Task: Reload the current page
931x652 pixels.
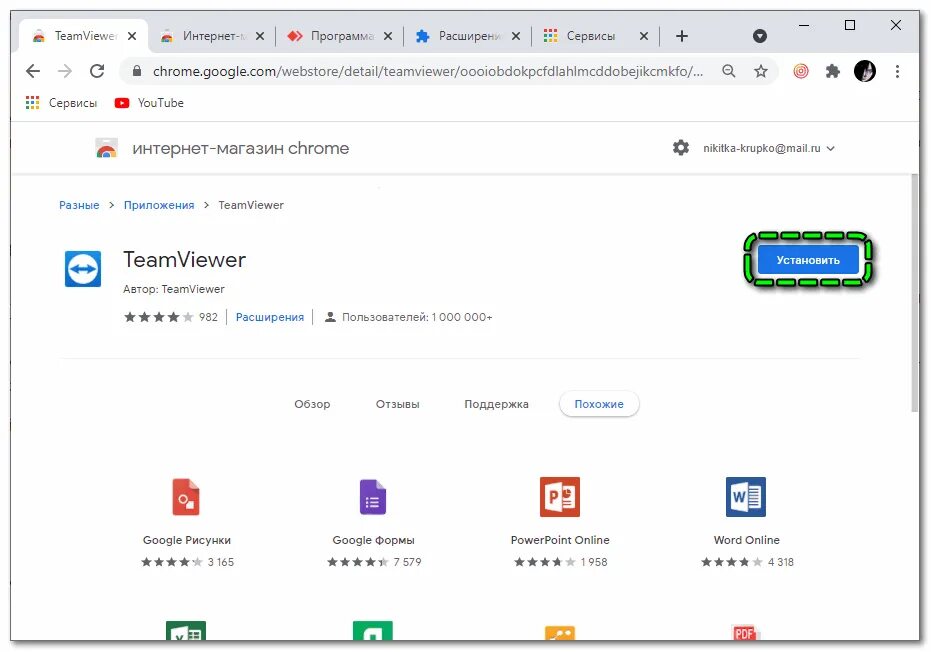Action: tap(97, 71)
